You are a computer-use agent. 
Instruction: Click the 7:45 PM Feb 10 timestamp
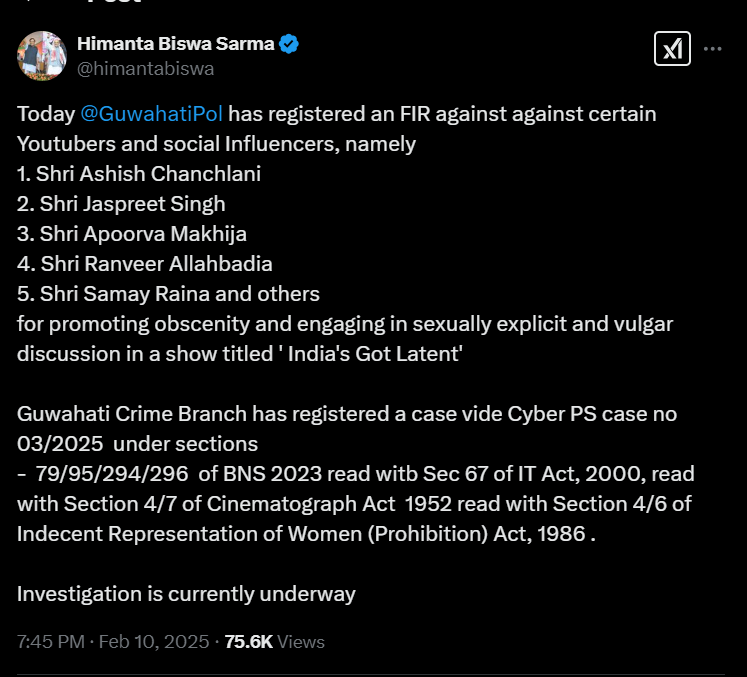tap(113, 641)
